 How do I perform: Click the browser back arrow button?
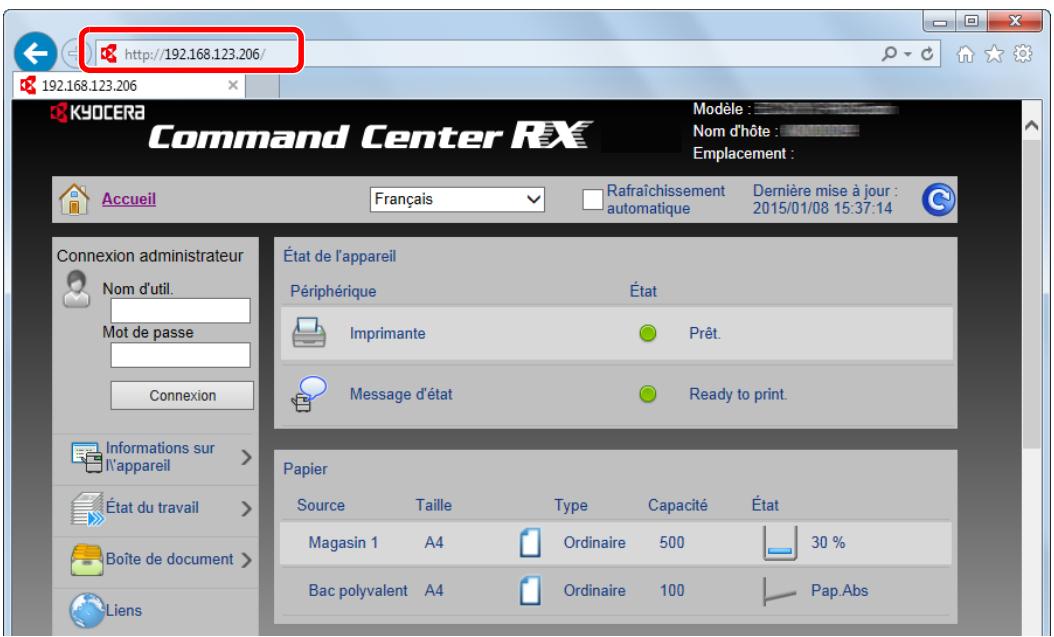point(35,52)
